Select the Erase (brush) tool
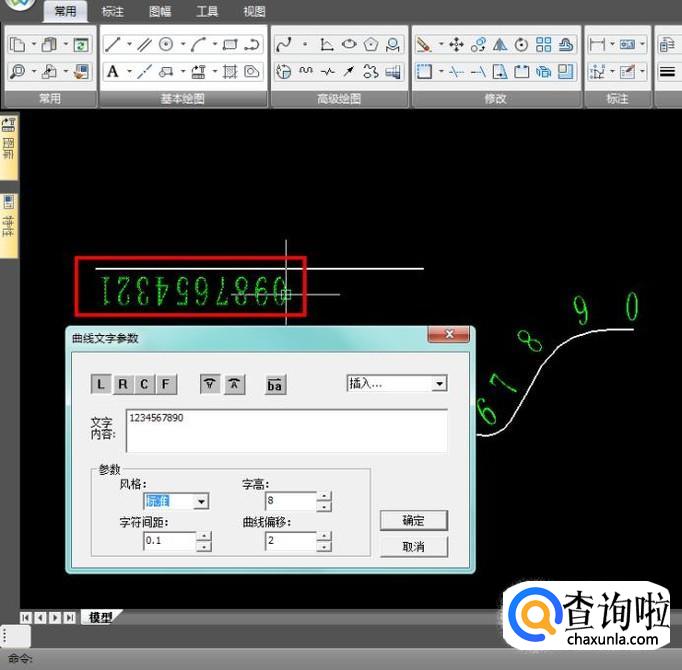Screen dimensions: 682x670 [424, 44]
